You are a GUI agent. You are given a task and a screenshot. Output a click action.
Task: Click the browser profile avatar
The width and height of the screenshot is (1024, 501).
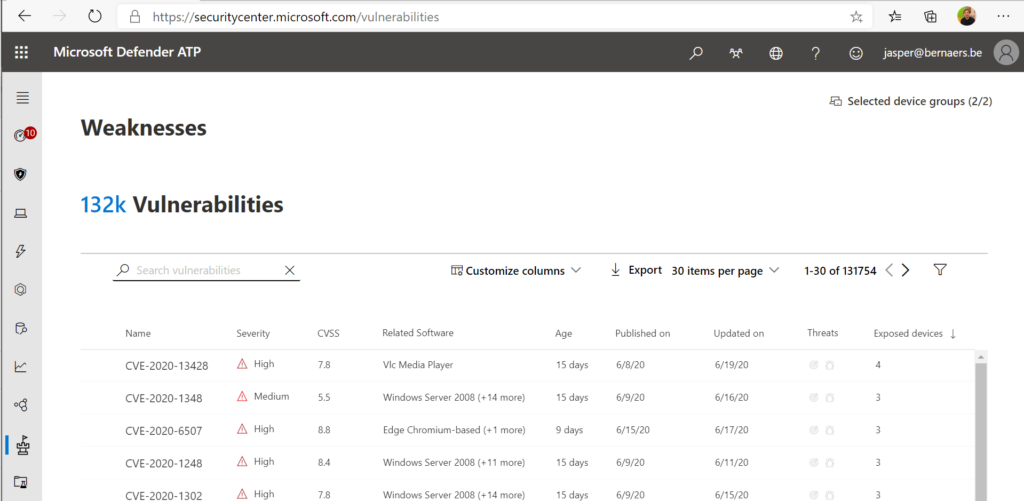[x=967, y=16]
